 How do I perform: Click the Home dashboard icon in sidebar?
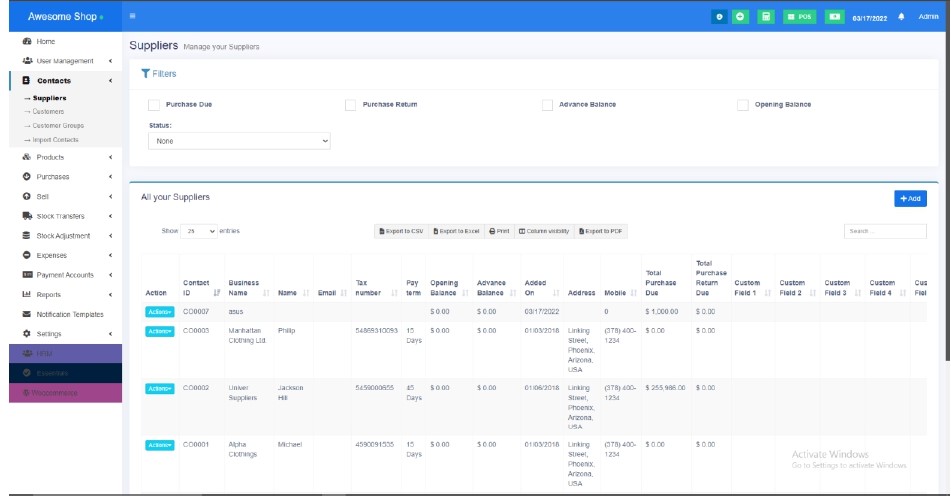click(27, 41)
